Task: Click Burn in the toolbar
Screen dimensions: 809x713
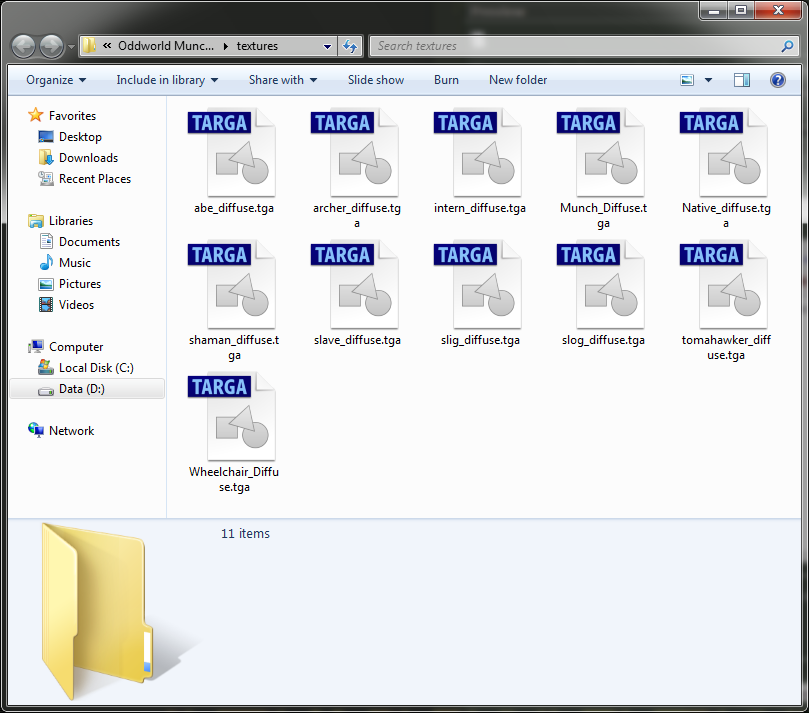Action: point(446,80)
